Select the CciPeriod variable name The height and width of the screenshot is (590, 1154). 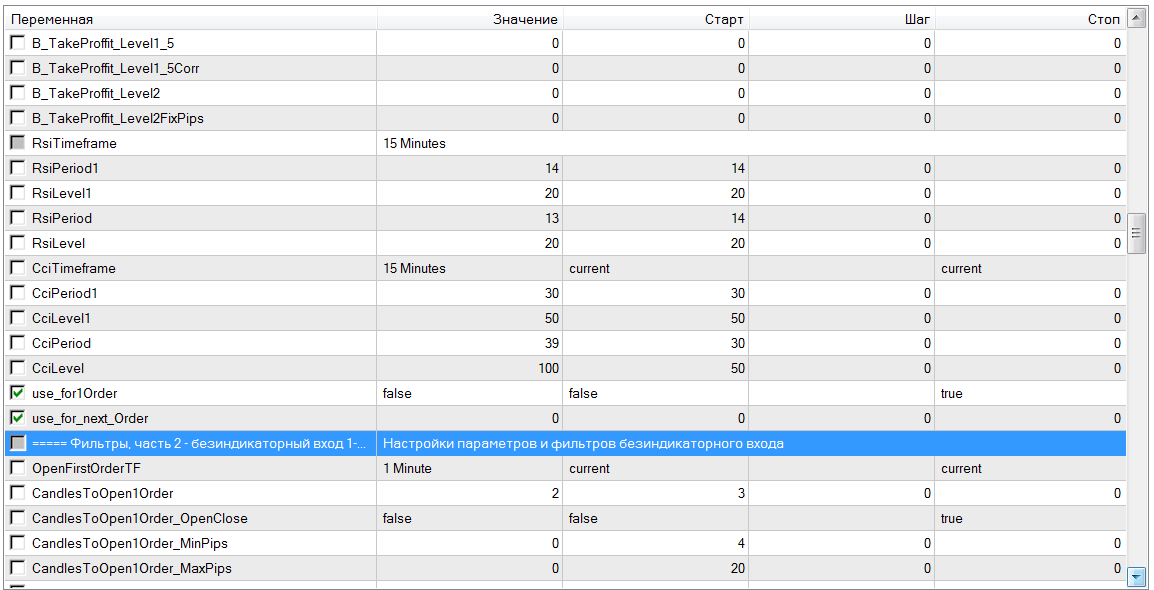click(60, 344)
